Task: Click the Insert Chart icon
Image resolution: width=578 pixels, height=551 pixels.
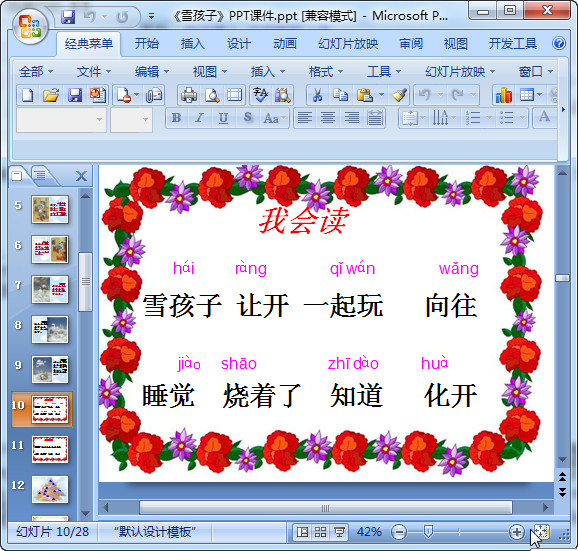Action: tap(504, 95)
